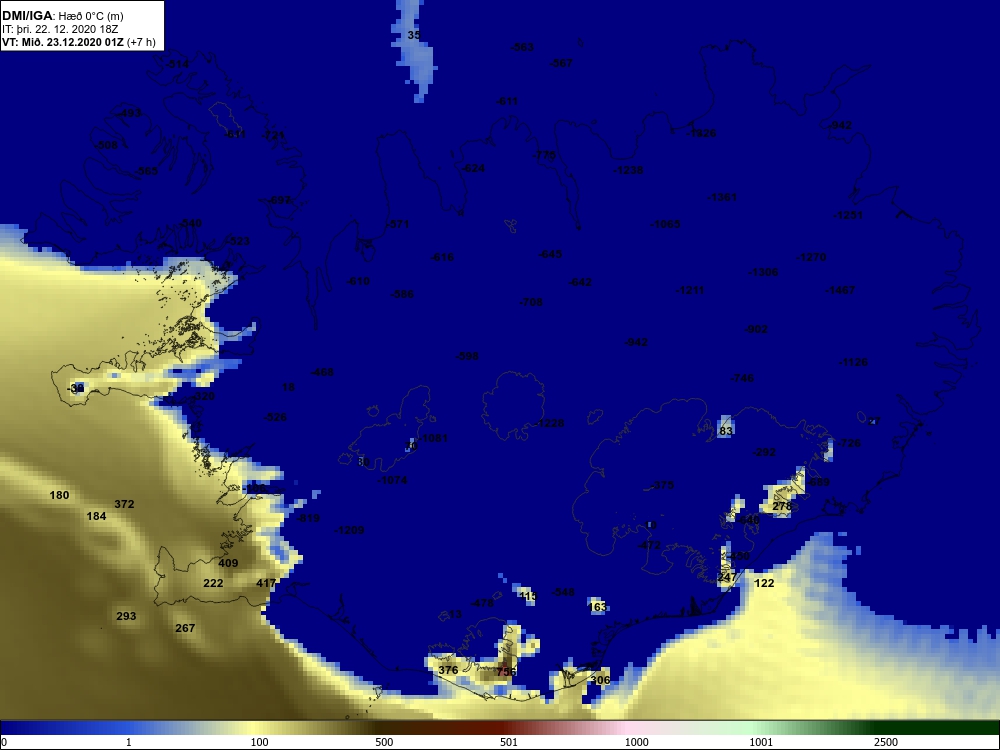Click the map value -493
1000x750 pixels.
click(x=130, y=114)
